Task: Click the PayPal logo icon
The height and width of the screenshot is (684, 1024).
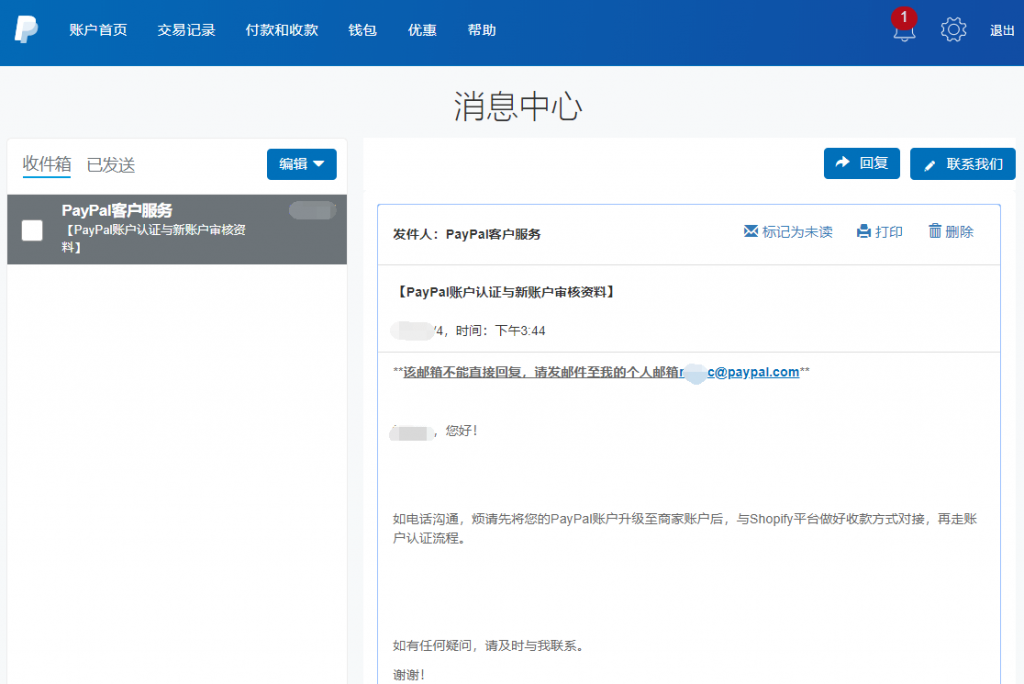Action: (26, 29)
